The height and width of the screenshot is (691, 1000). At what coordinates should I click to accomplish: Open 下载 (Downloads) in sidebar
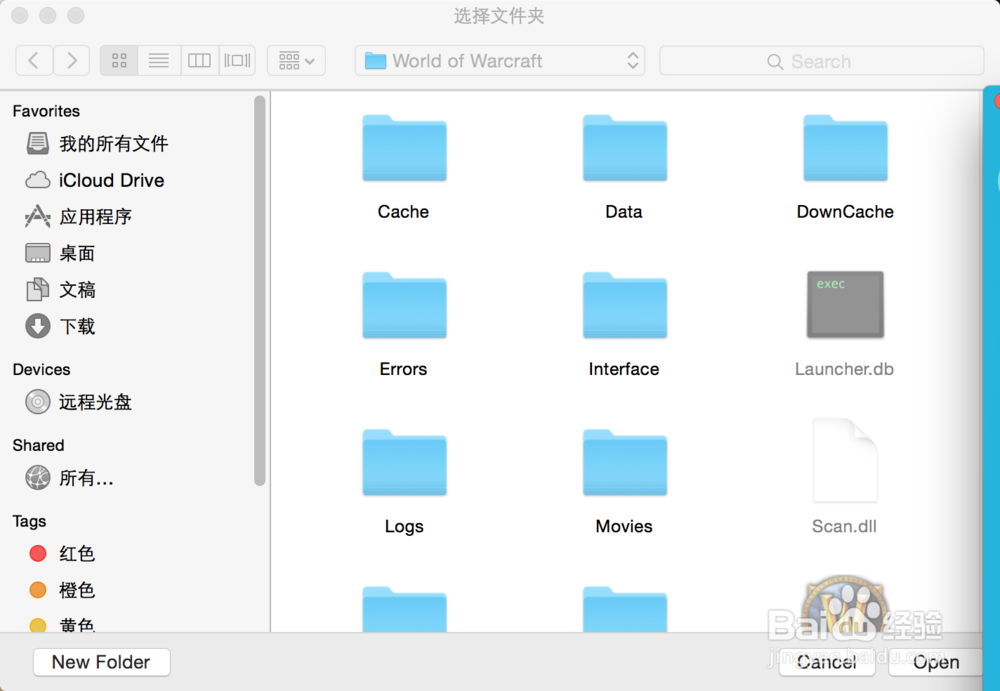click(x=60, y=326)
